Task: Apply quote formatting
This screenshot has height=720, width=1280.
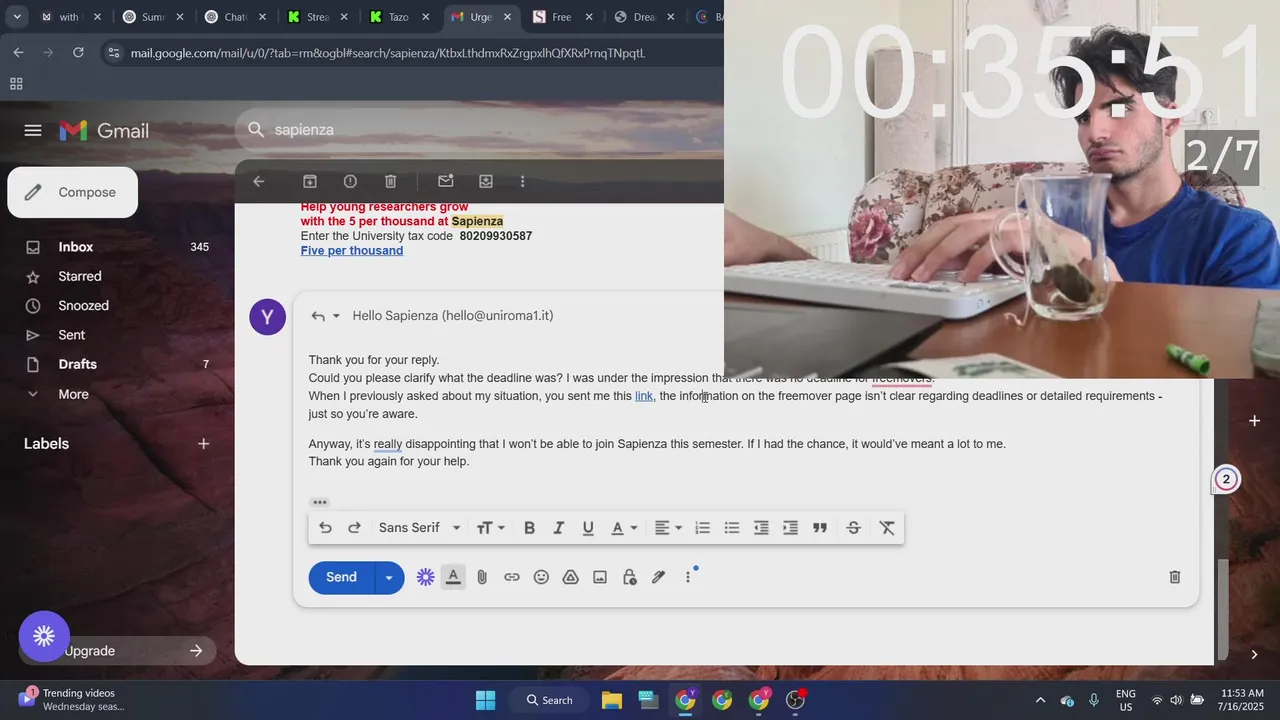Action: point(820,528)
